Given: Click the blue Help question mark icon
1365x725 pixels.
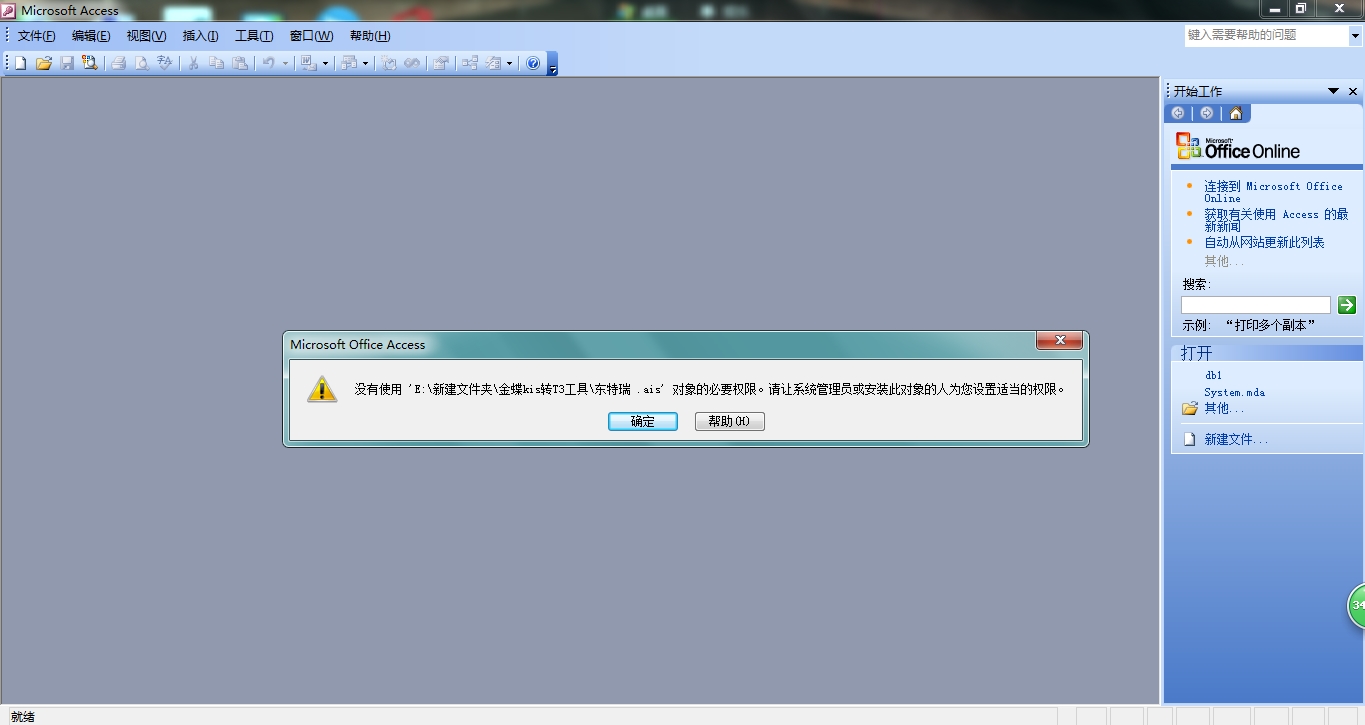Looking at the screenshot, I should coord(533,63).
